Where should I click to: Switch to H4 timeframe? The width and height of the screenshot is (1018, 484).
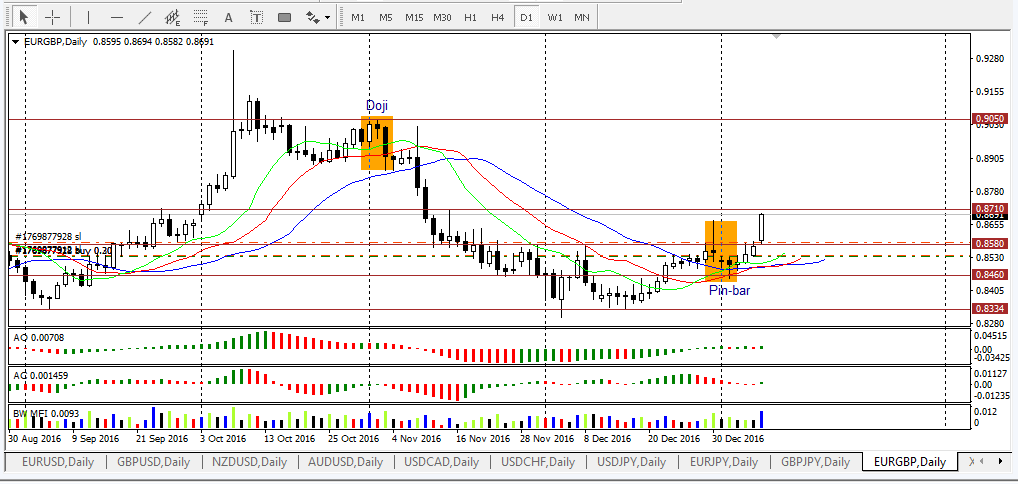coord(498,18)
